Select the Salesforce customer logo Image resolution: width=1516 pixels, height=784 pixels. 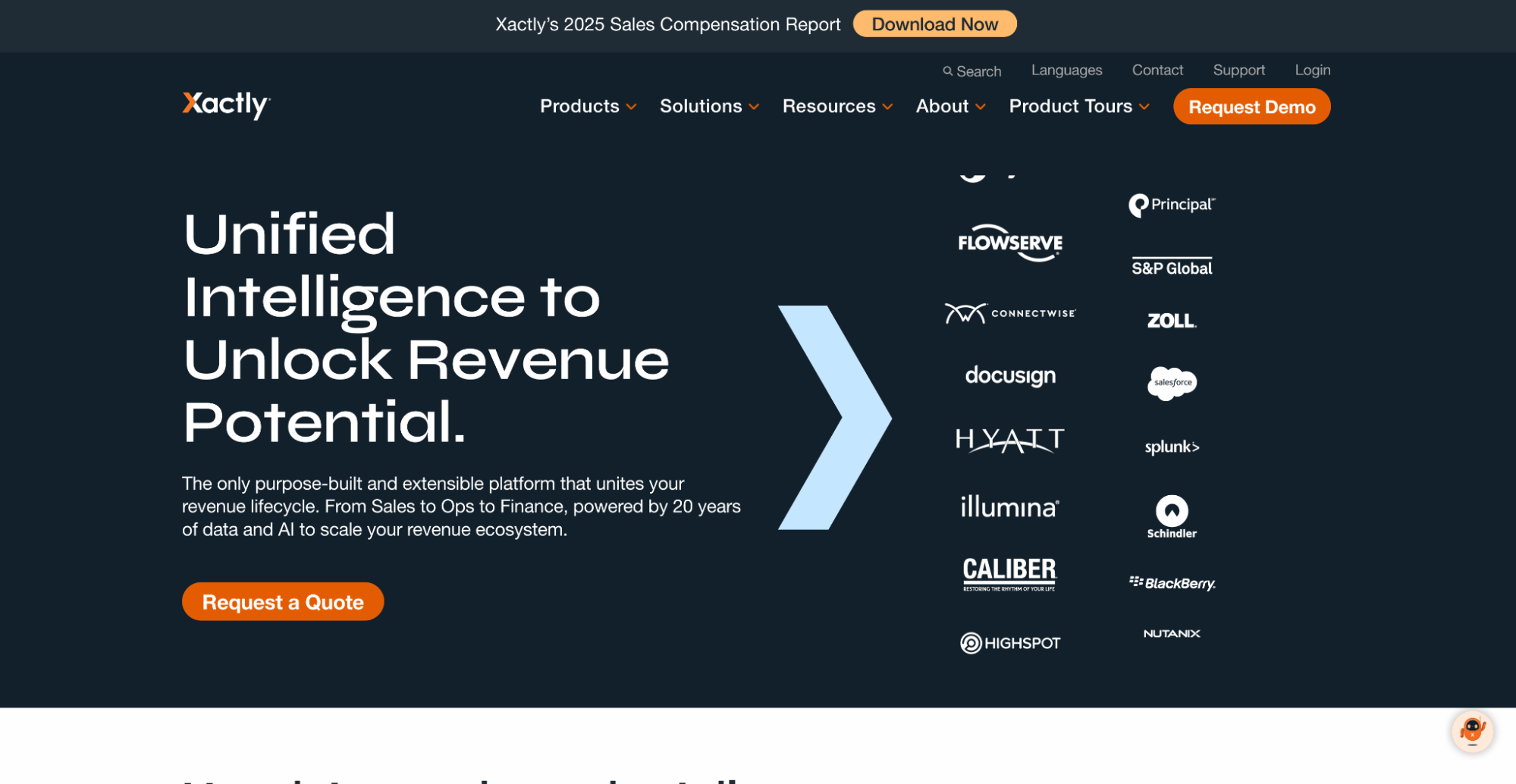pos(1171,384)
